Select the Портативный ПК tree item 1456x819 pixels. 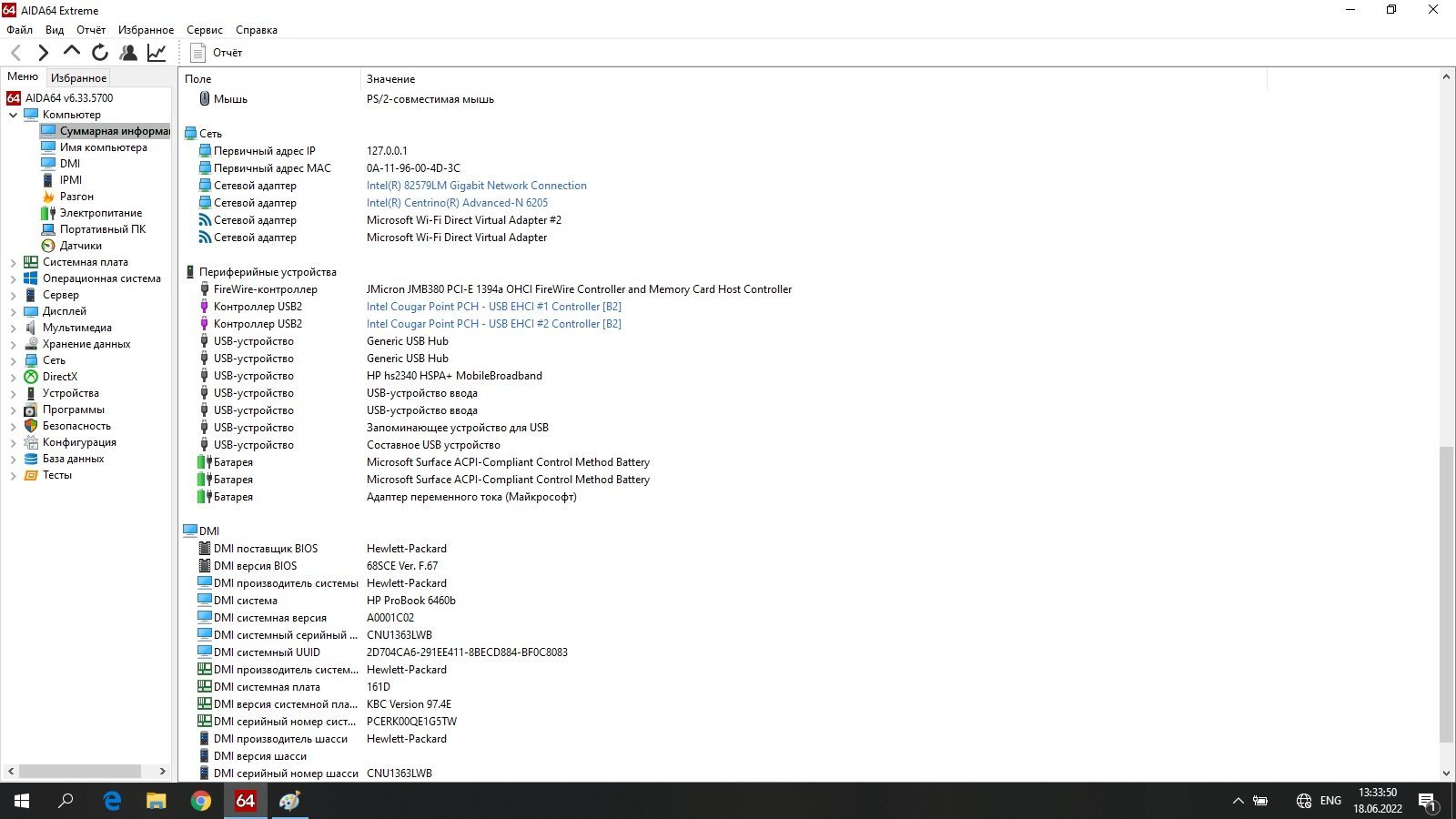[x=103, y=229]
